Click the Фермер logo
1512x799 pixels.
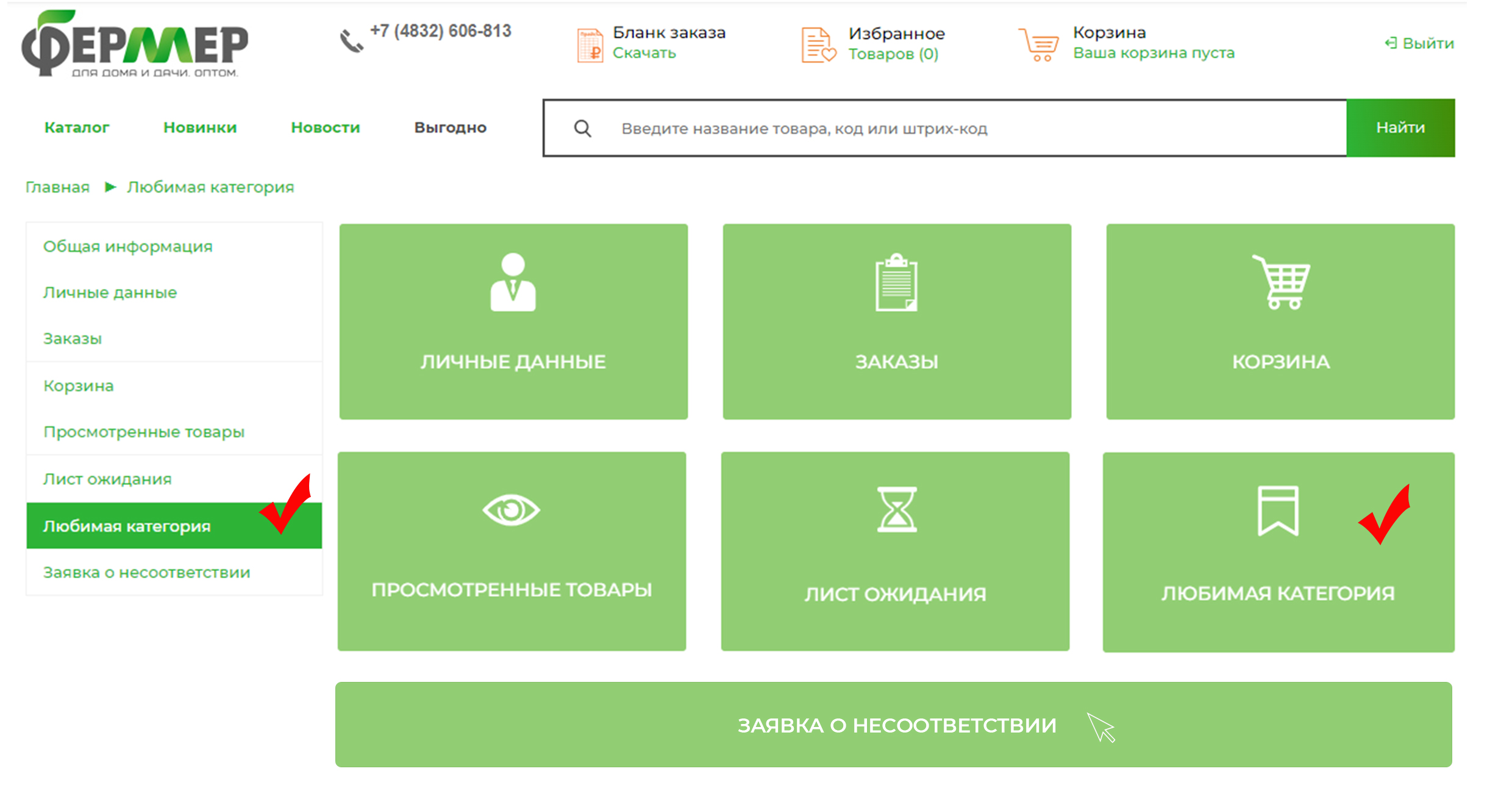click(x=135, y=43)
